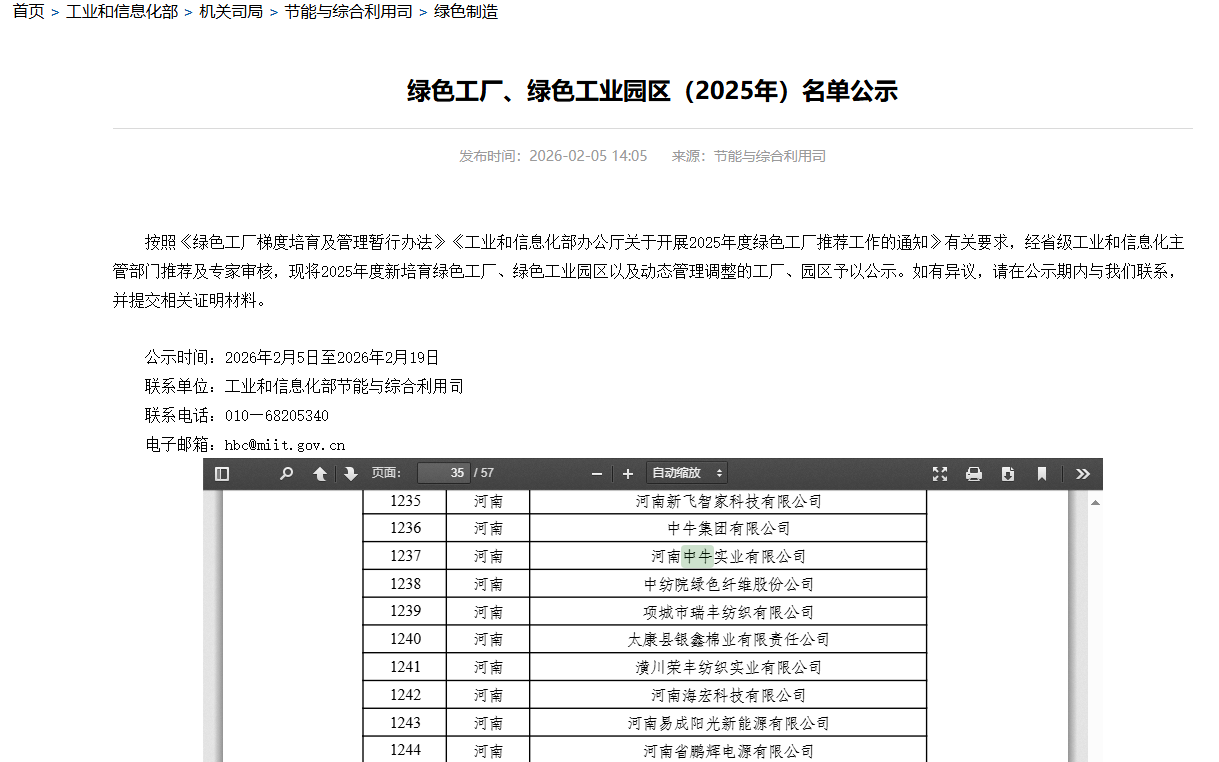Open the 自动缩放 zoom dropdown
1219x762 pixels.
click(686, 473)
